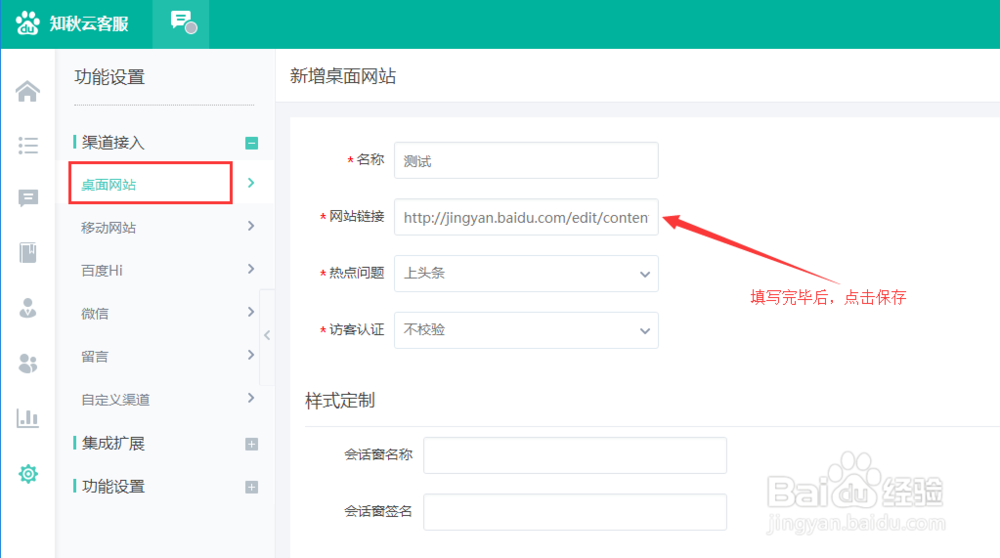Click chevron next to 留言
Image resolution: width=1000 pixels, height=558 pixels.
tap(251, 355)
